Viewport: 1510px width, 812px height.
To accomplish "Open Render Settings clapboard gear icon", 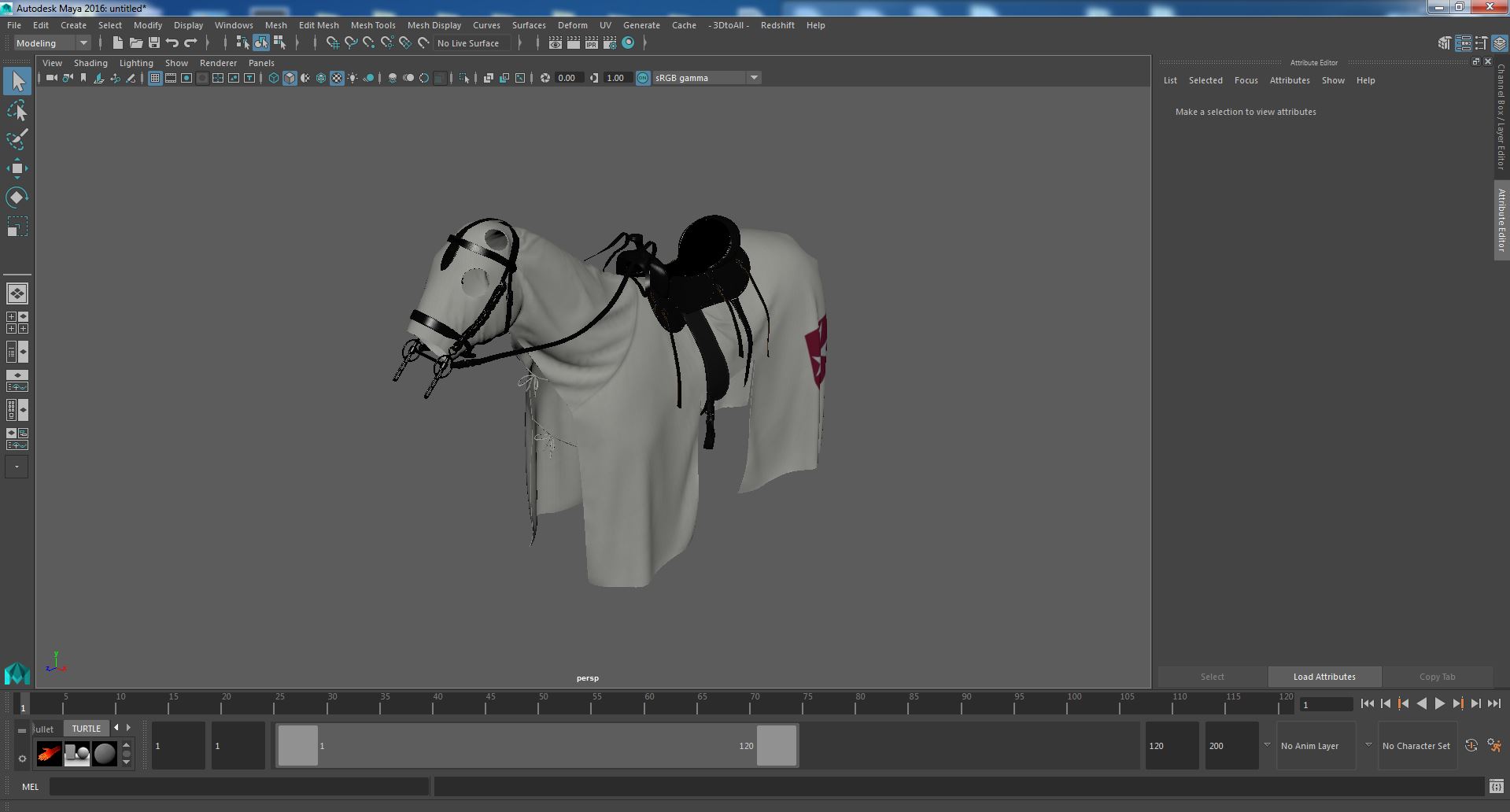I will (610, 43).
